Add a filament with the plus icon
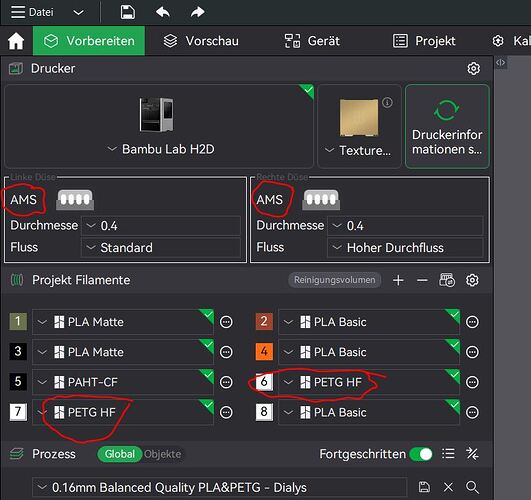Image resolution: width=531 pixels, height=500 pixels. click(x=398, y=280)
